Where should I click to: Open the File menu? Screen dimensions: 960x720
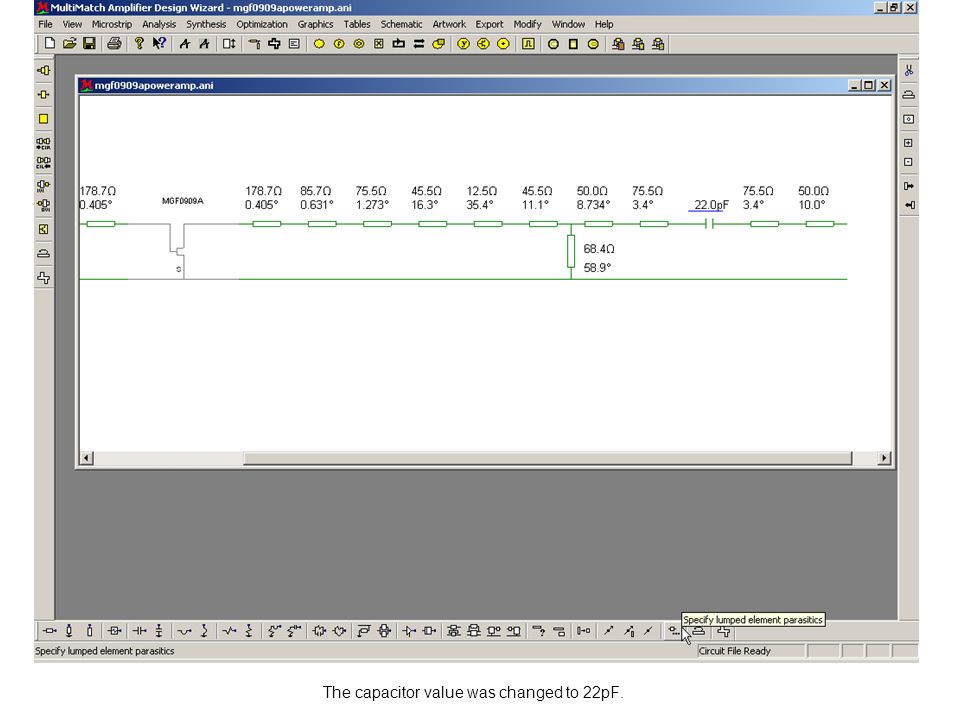[45, 24]
